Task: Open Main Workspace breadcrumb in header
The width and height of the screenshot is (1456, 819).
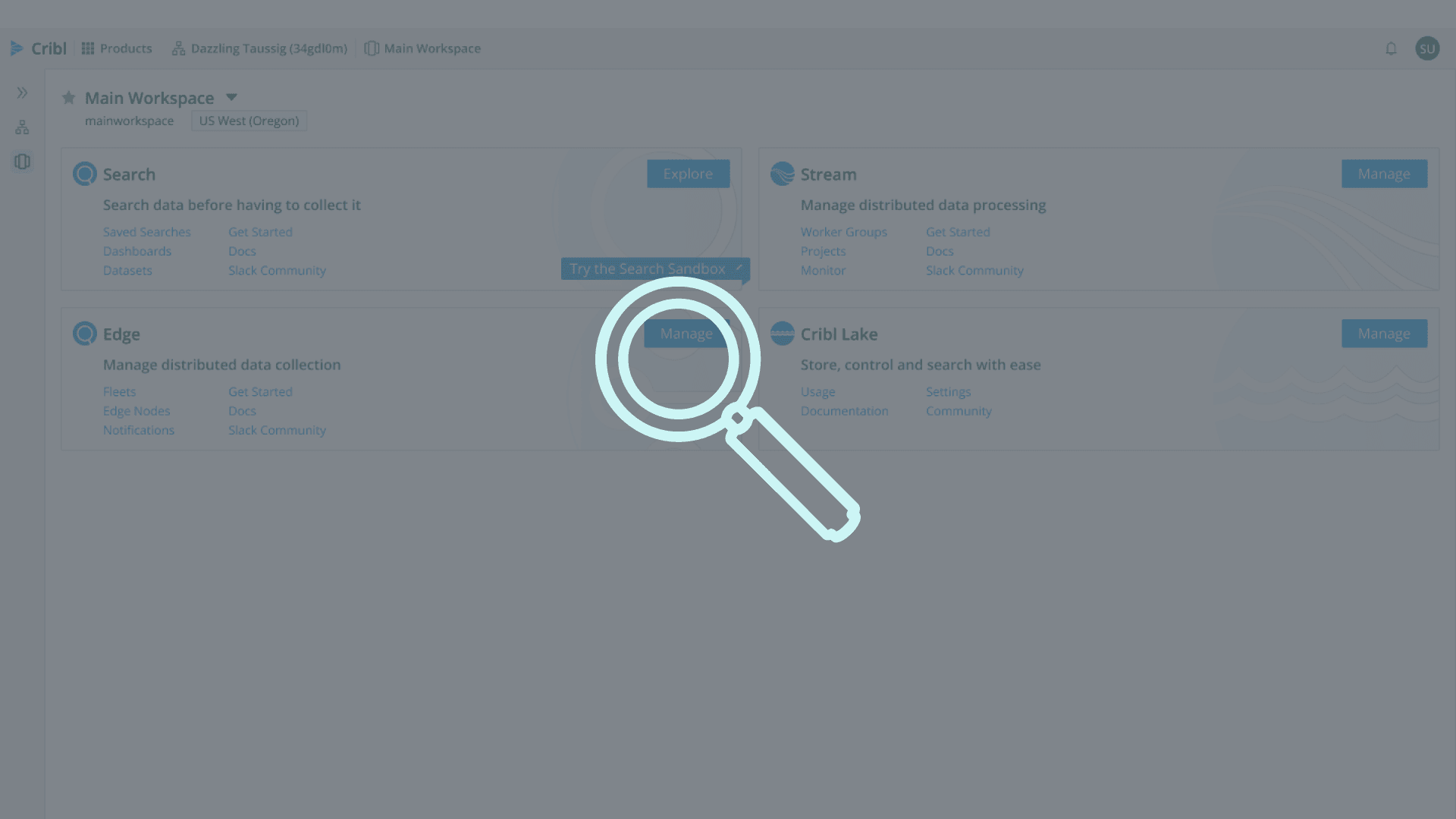Action: 422,49
